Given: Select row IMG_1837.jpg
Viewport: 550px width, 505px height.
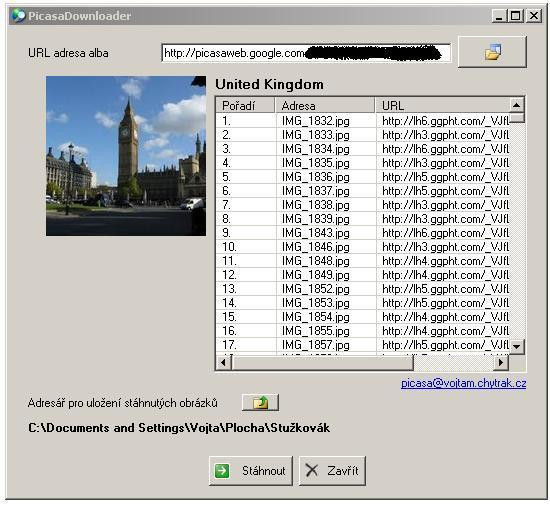Looking at the screenshot, I should pos(363,191).
